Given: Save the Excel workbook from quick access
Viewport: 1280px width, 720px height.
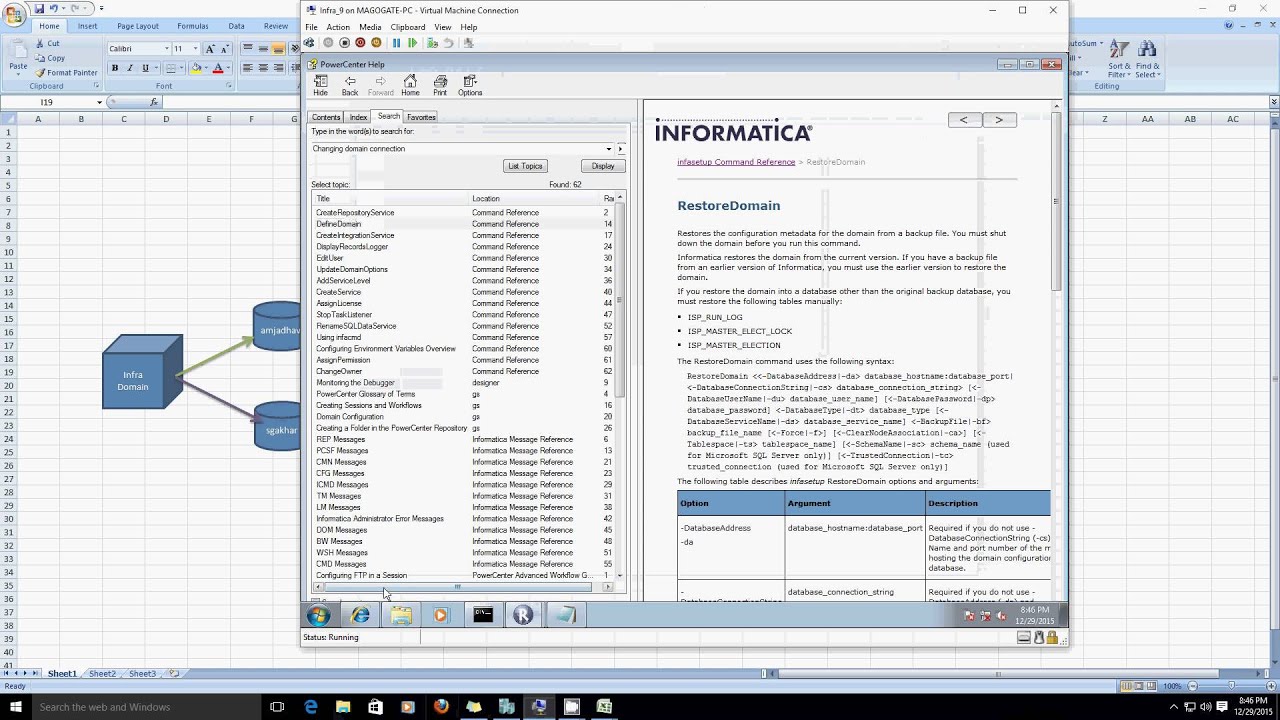Looking at the screenshot, I should 40,8.
